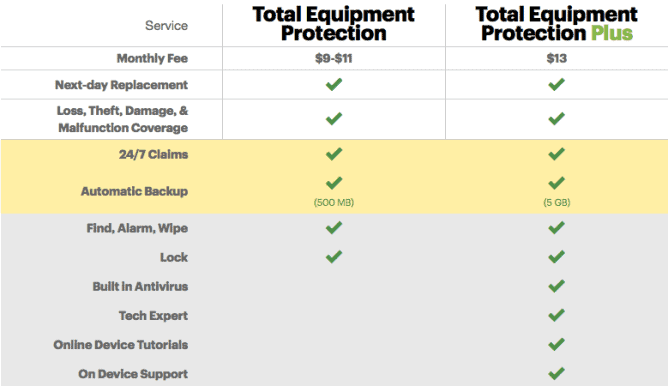Click the $13 monthly fee value
668x386 pixels.
click(556, 58)
